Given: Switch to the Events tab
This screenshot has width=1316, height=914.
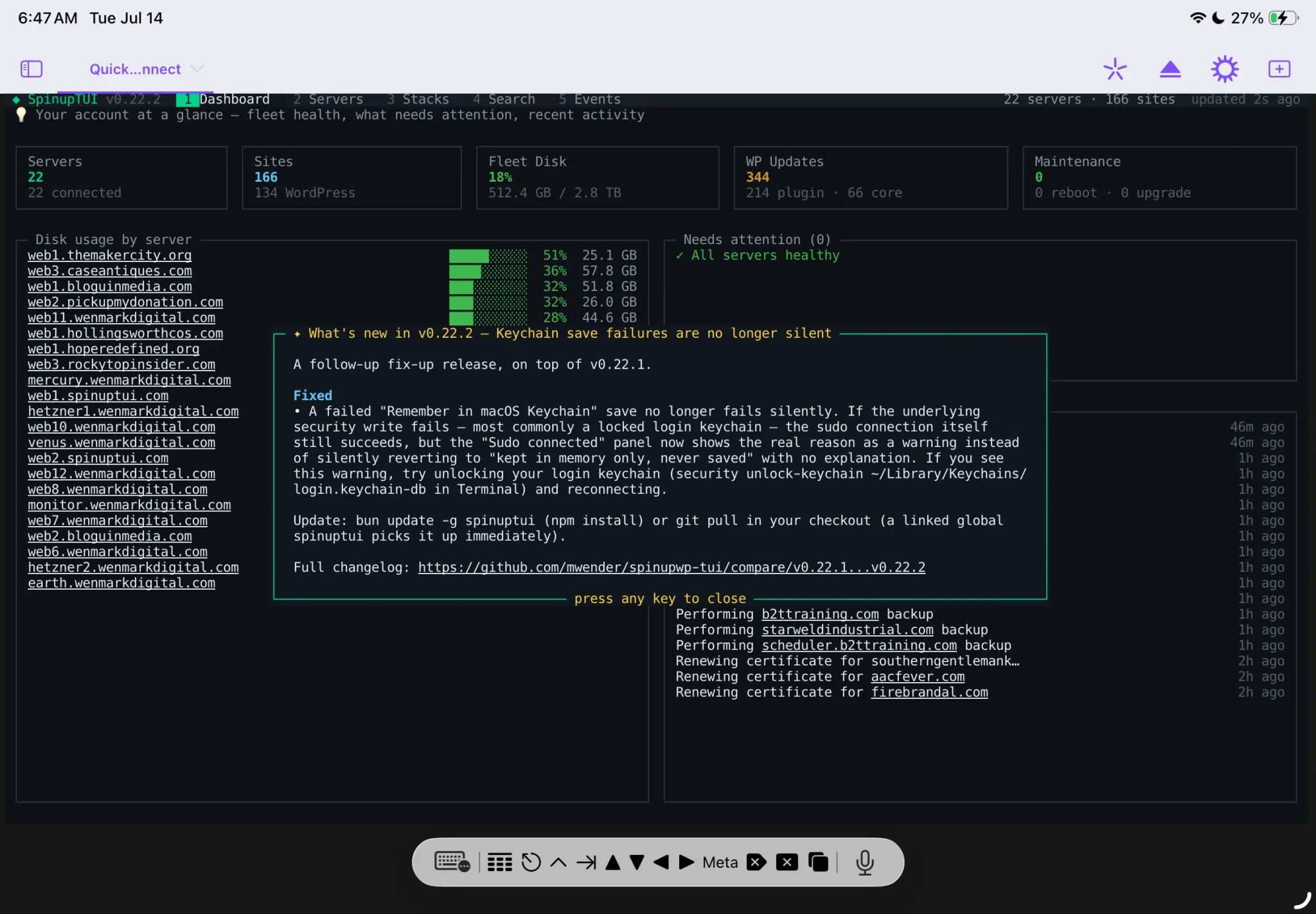Looking at the screenshot, I should [589, 99].
